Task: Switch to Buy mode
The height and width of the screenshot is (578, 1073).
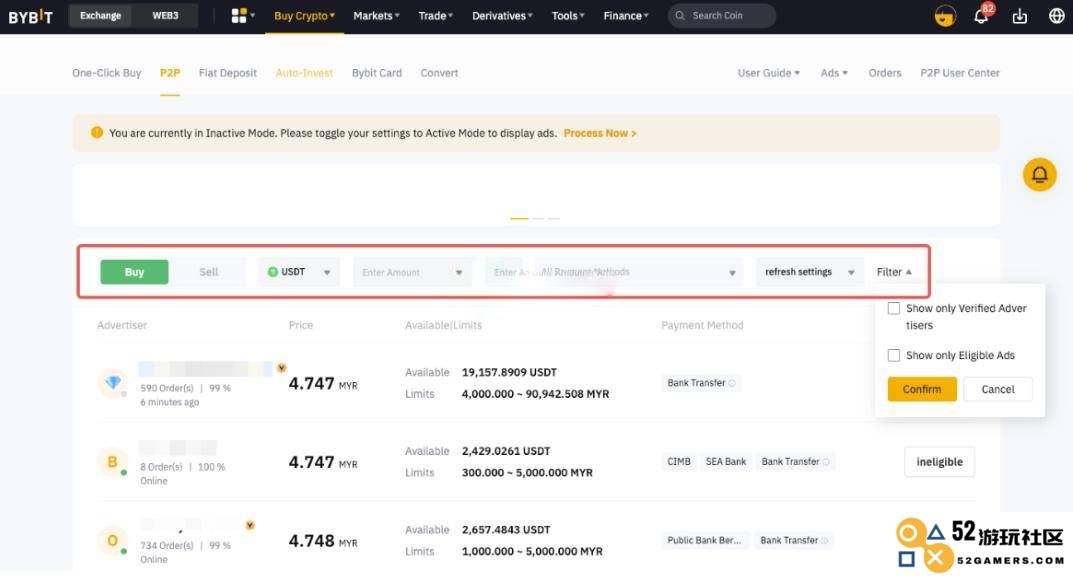Action: (x=134, y=272)
